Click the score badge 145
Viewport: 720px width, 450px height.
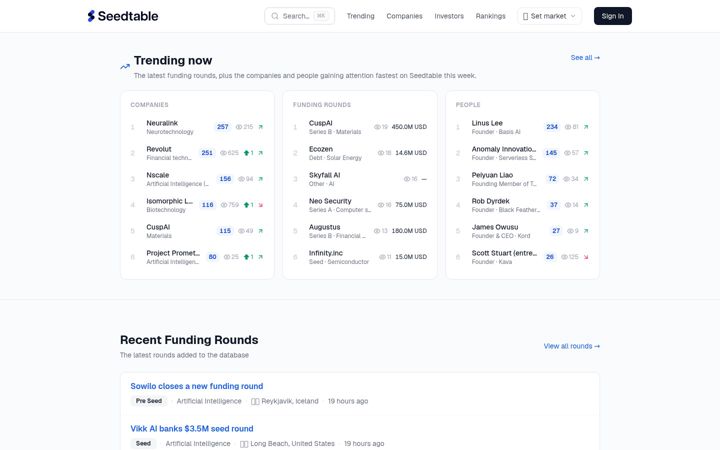tap(551, 153)
